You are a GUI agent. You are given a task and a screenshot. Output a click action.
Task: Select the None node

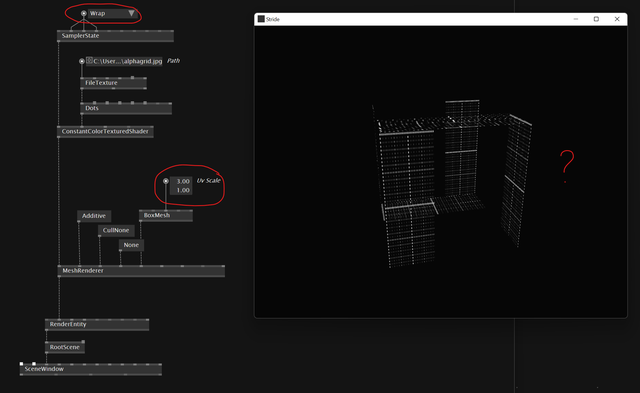coord(131,245)
